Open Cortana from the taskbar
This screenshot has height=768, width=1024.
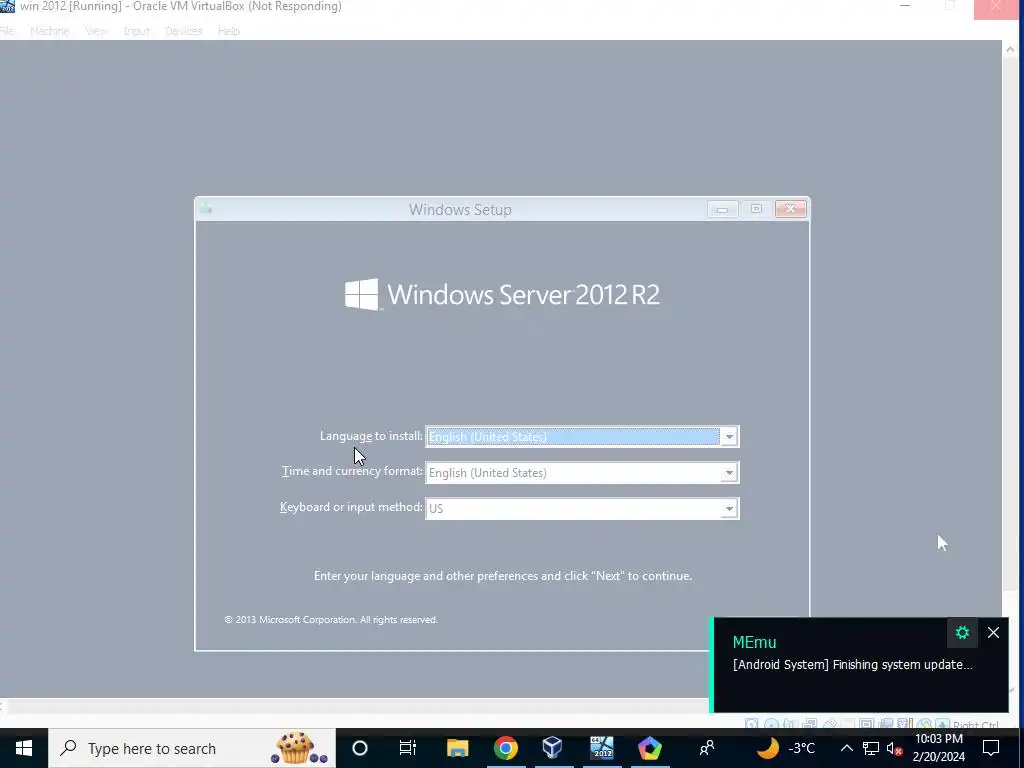pyautogui.click(x=360, y=748)
